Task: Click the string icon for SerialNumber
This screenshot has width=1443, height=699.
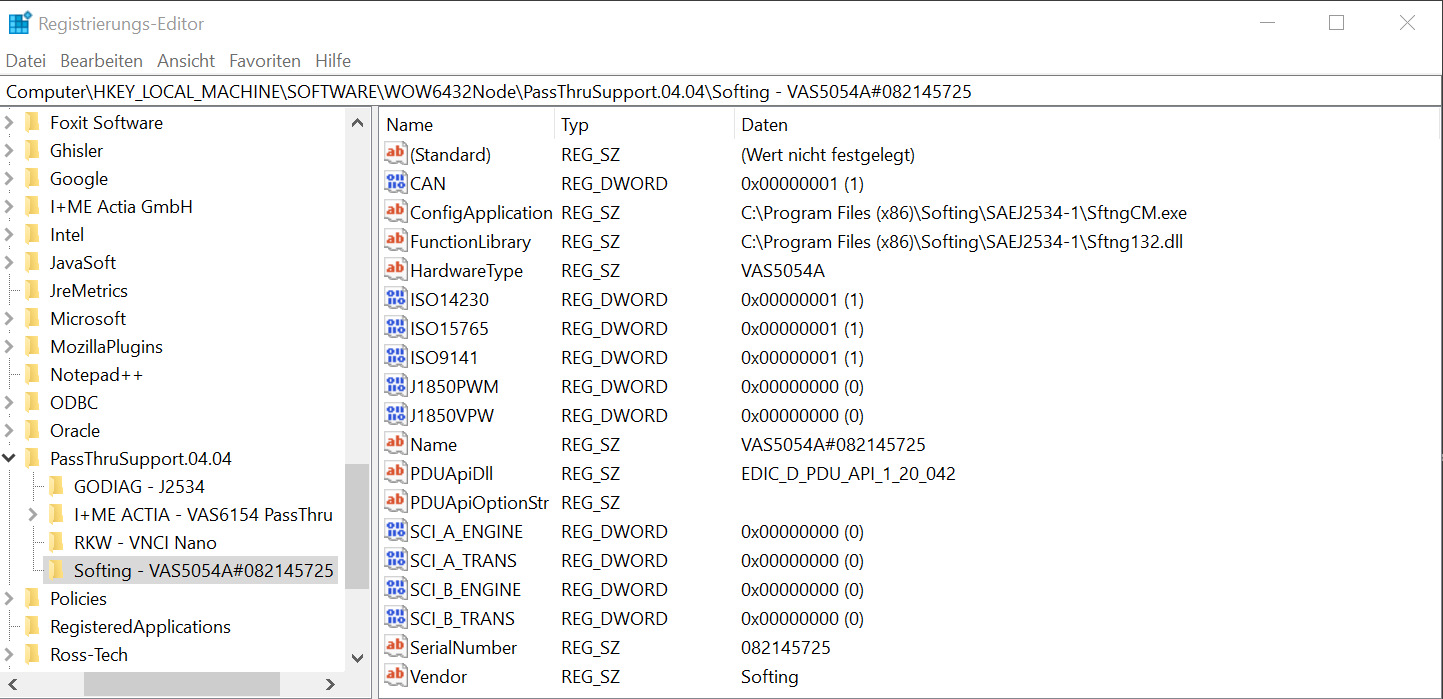Action: click(x=396, y=648)
